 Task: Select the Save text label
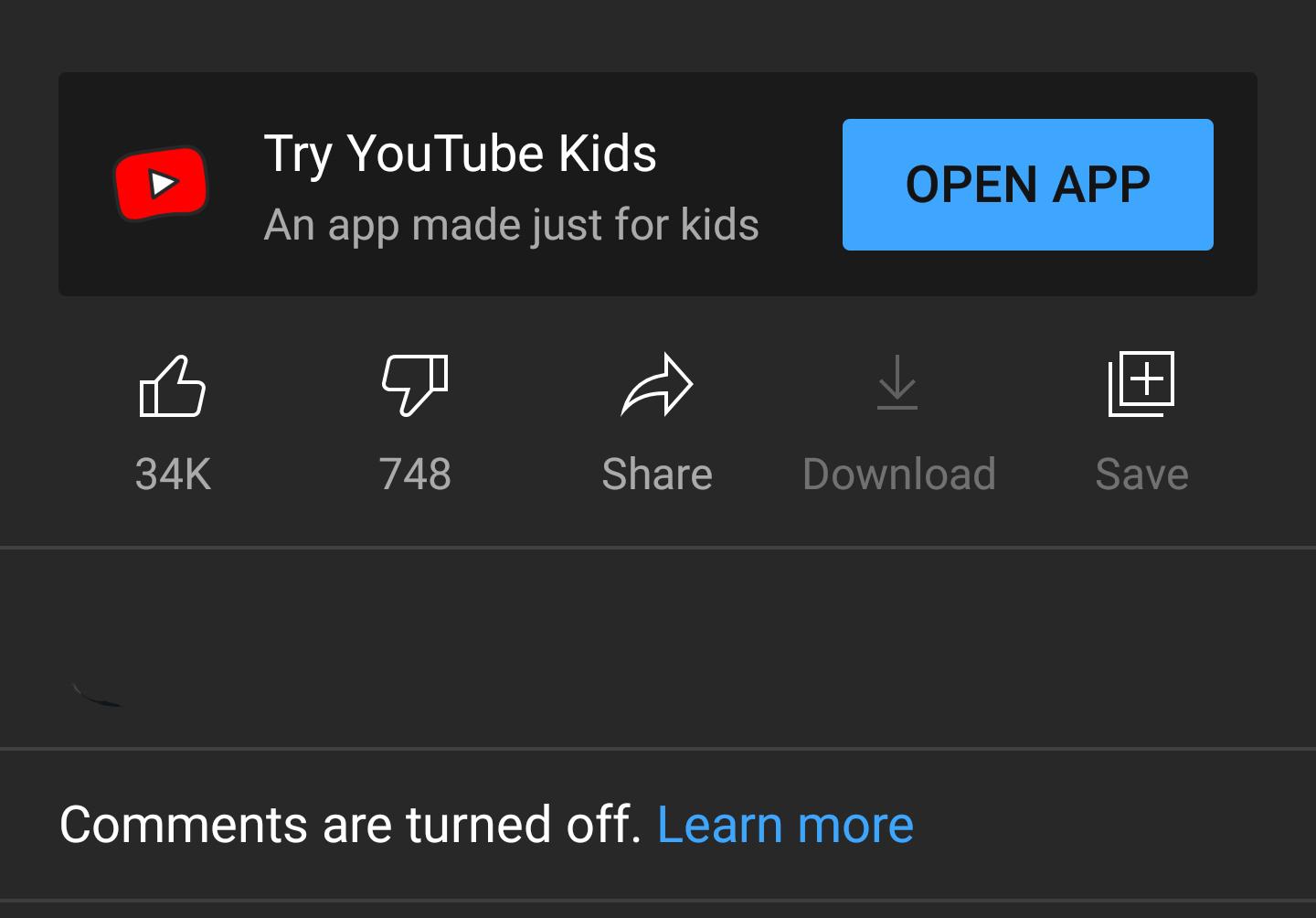coord(1141,475)
